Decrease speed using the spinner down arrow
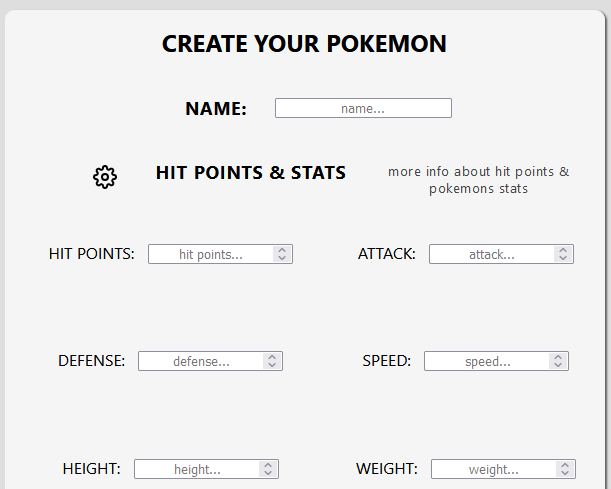The image size is (611, 489). pos(558,365)
